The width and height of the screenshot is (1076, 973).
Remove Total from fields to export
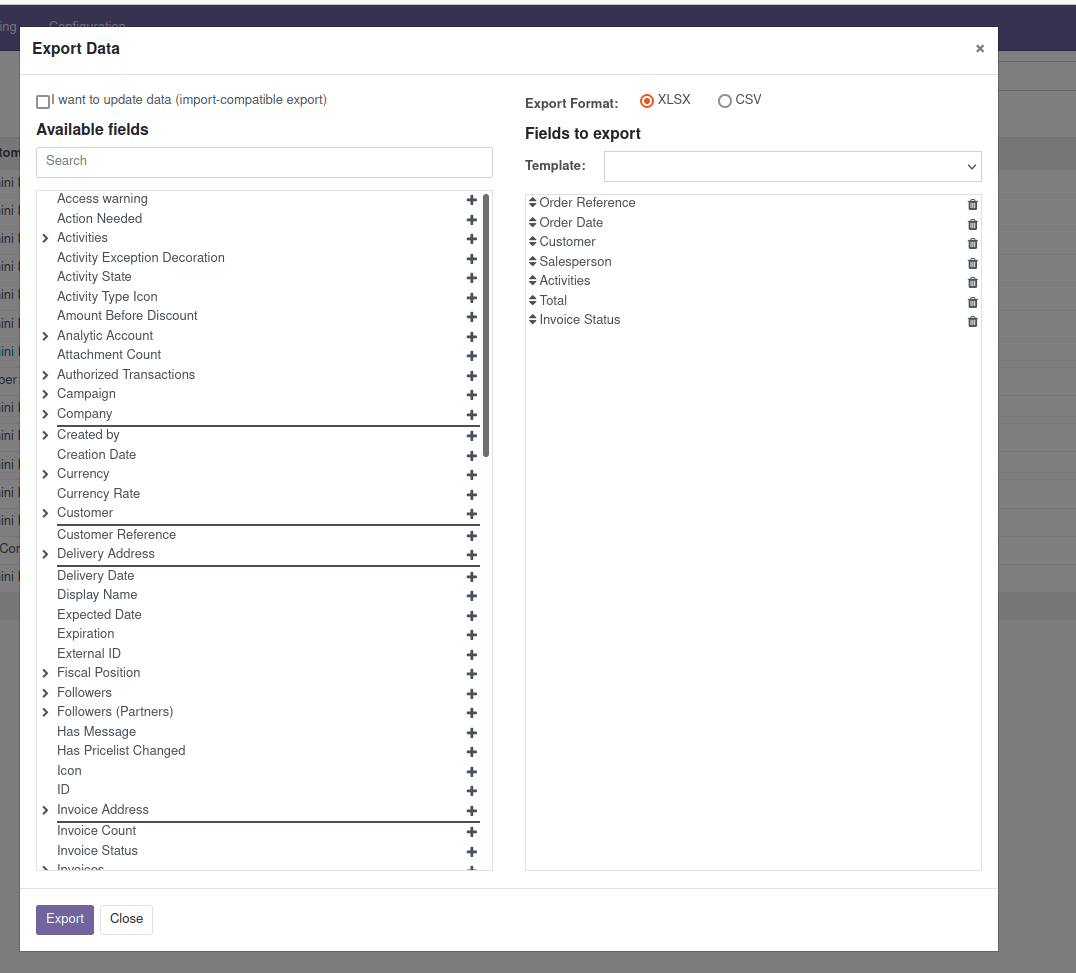point(972,303)
